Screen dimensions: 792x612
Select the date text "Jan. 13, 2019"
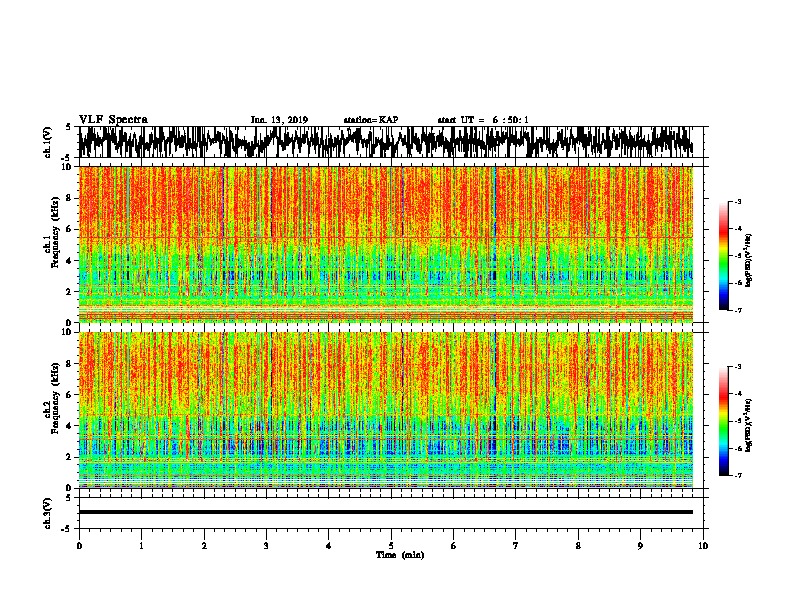[x=279, y=120]
